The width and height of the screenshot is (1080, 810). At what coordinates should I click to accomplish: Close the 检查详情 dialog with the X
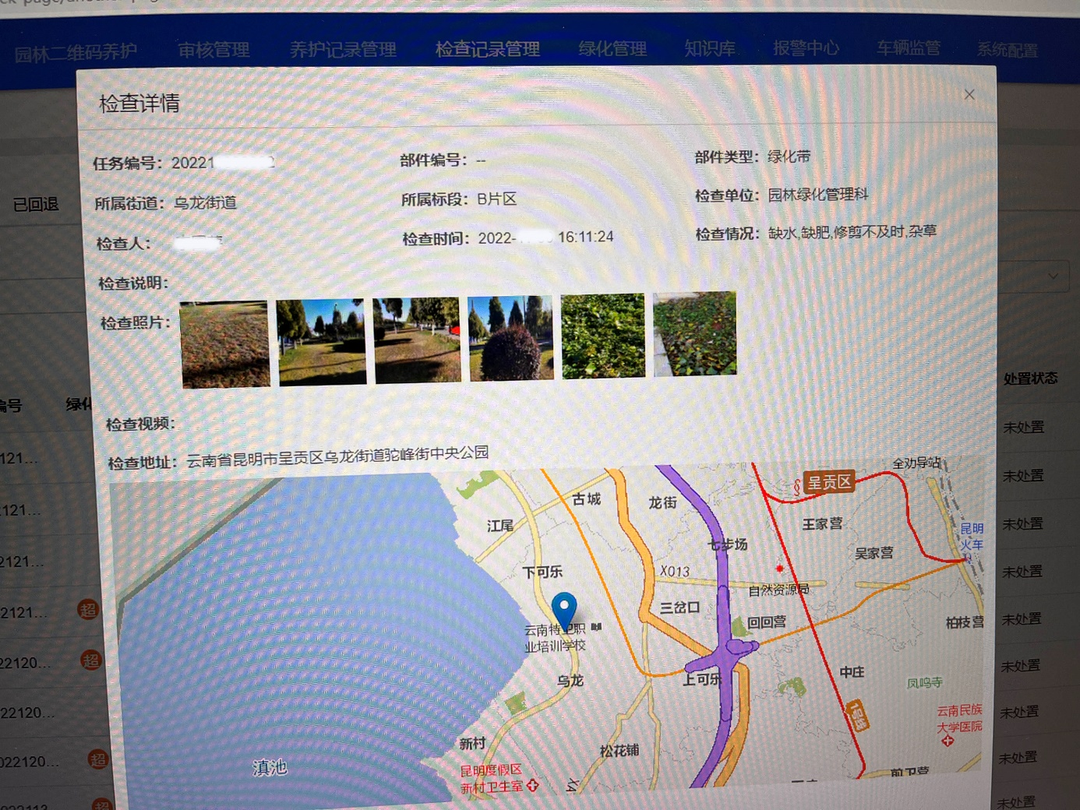[968, 94]
